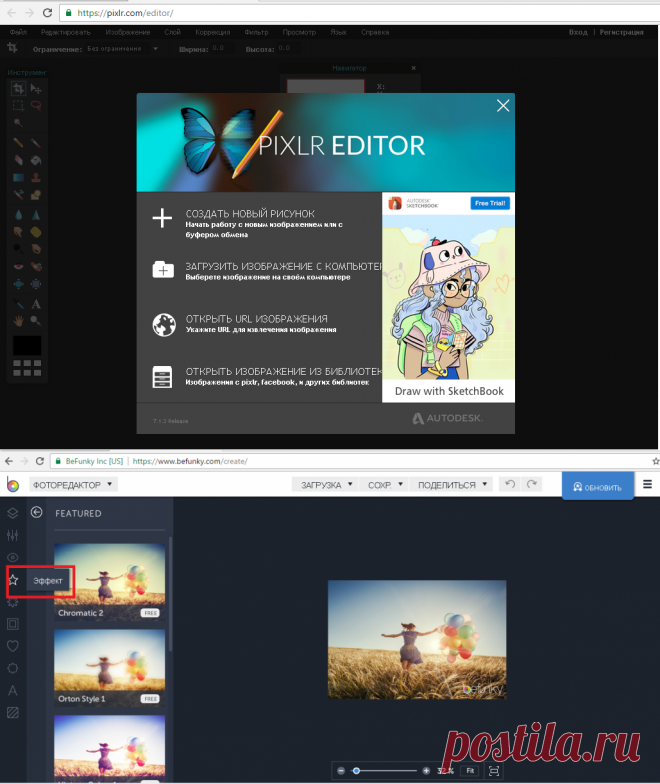The width and height of the screenshot is (660, 784).
Task: Select the Clone Stamp tool in Pixlr
Action: click(36, 177)
